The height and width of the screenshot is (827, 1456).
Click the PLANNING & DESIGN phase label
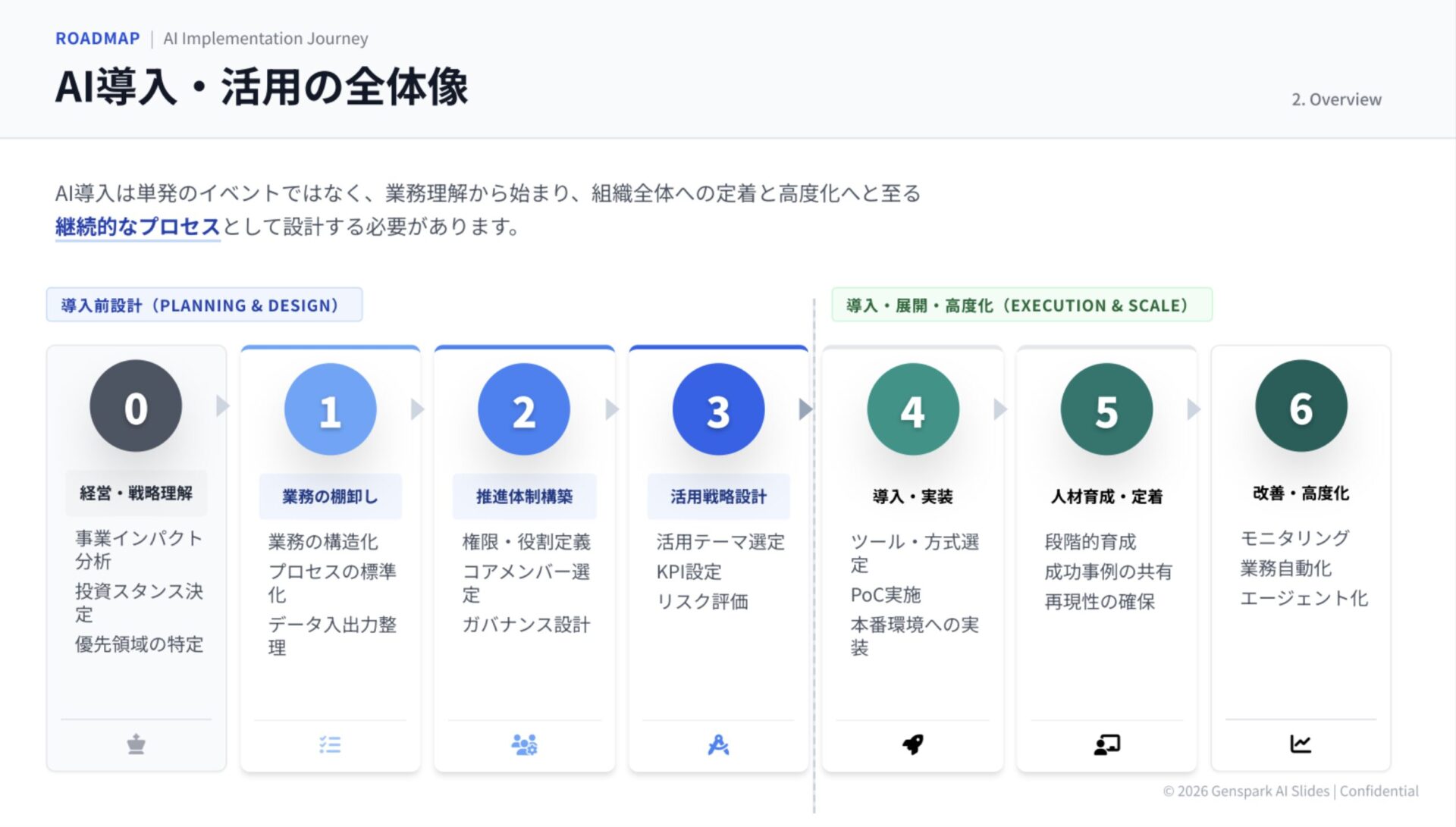[x=204, y=305]
